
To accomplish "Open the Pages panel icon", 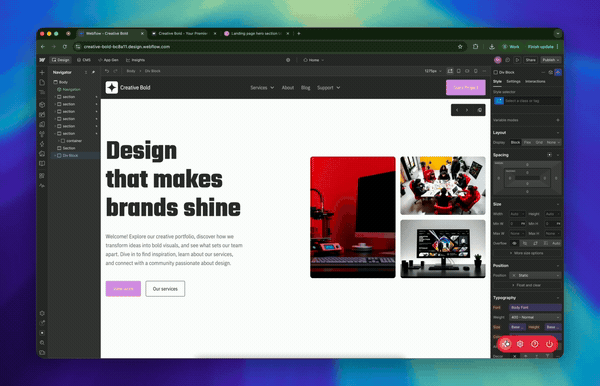I will coord(42,82).
